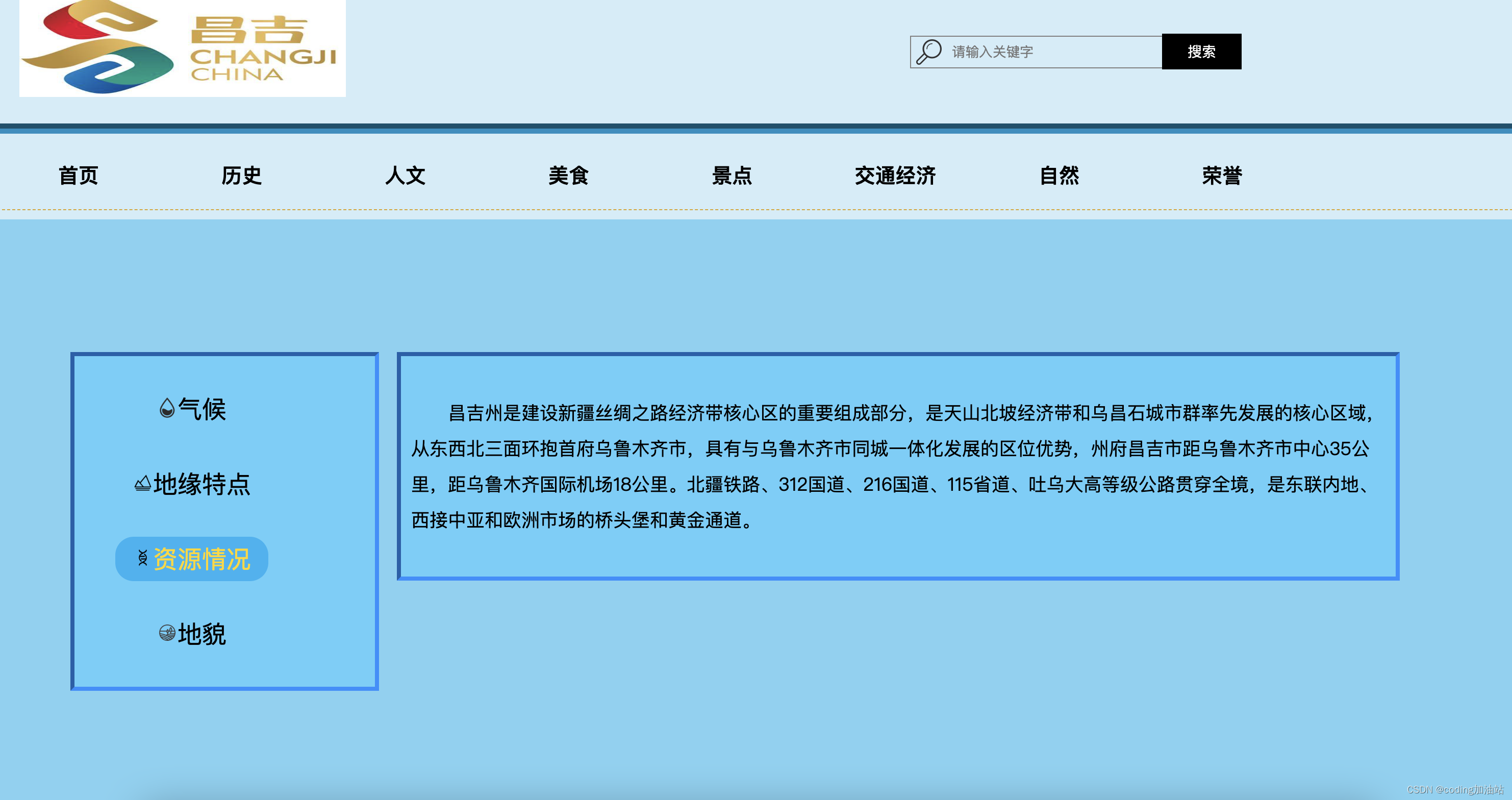This screenshot has height=800, width=1512.
Task: Switch to the 气候 sidebar tab
Action: click(x=202, y=409)
